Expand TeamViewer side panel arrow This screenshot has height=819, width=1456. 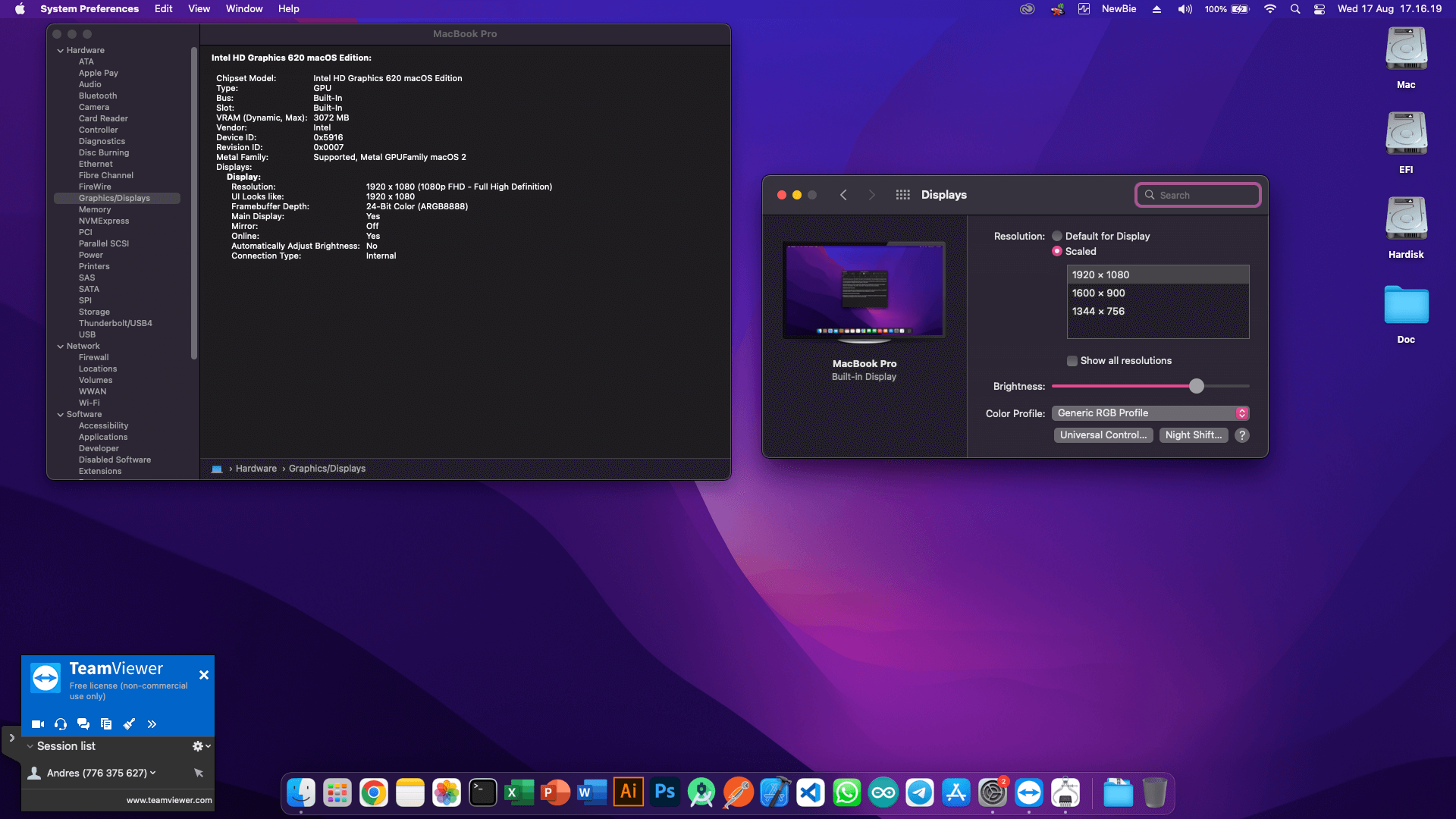11,738
